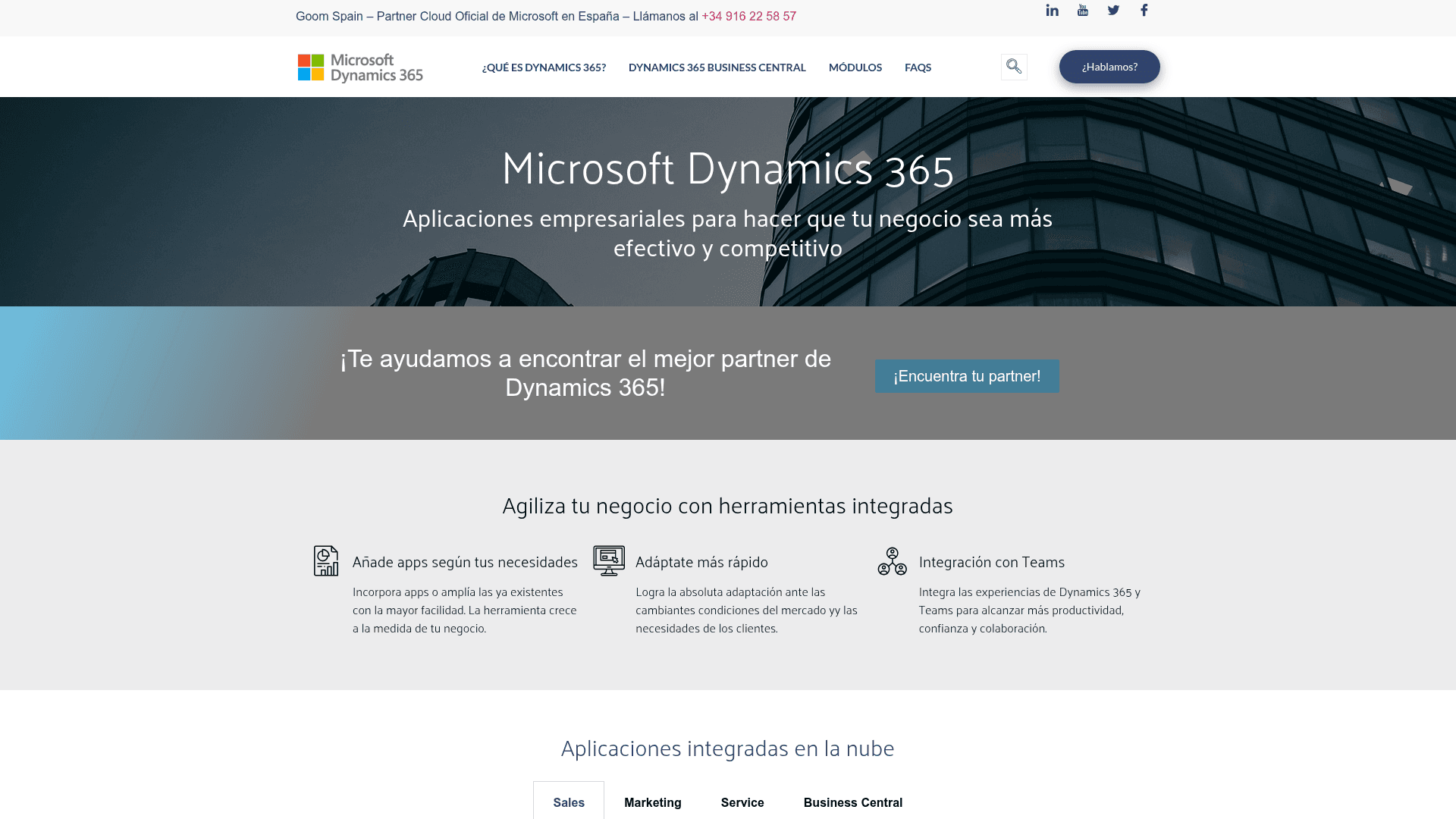Click the ¿Hablamos? button
The width and height of the screenshot is (1456, 819).
click(1109, 67)
